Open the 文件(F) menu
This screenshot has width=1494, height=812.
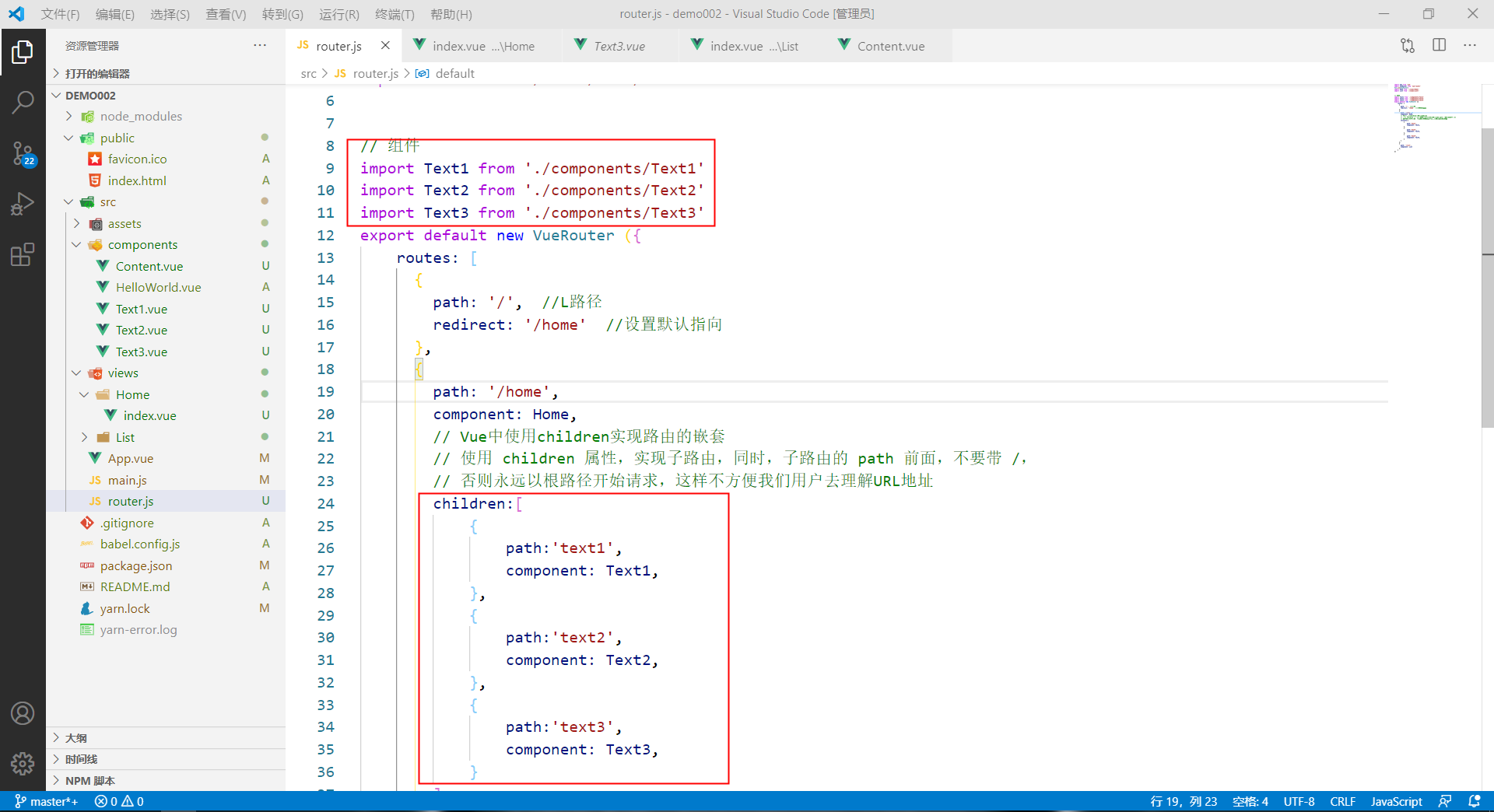60,14
